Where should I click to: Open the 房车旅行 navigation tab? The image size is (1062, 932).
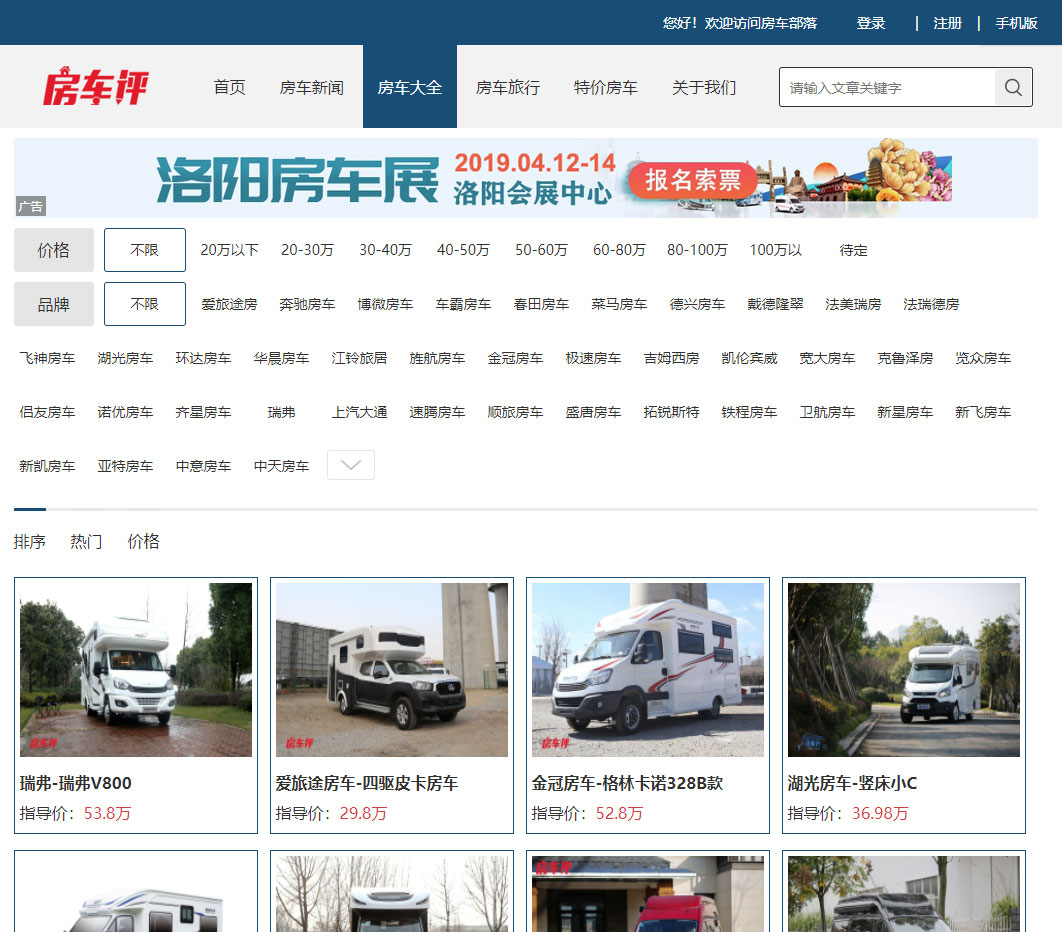click(507, 87)
